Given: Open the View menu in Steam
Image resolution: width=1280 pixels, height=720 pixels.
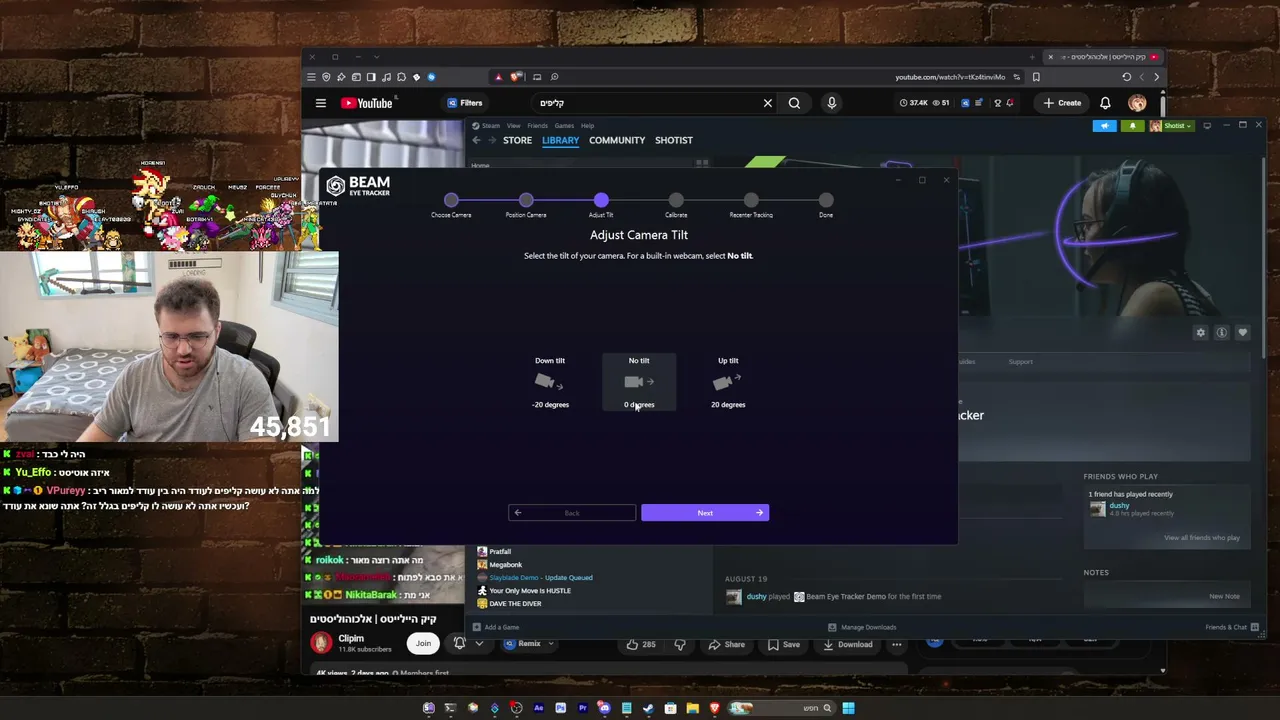Looking at the screenshot, I should click(513, 126).
